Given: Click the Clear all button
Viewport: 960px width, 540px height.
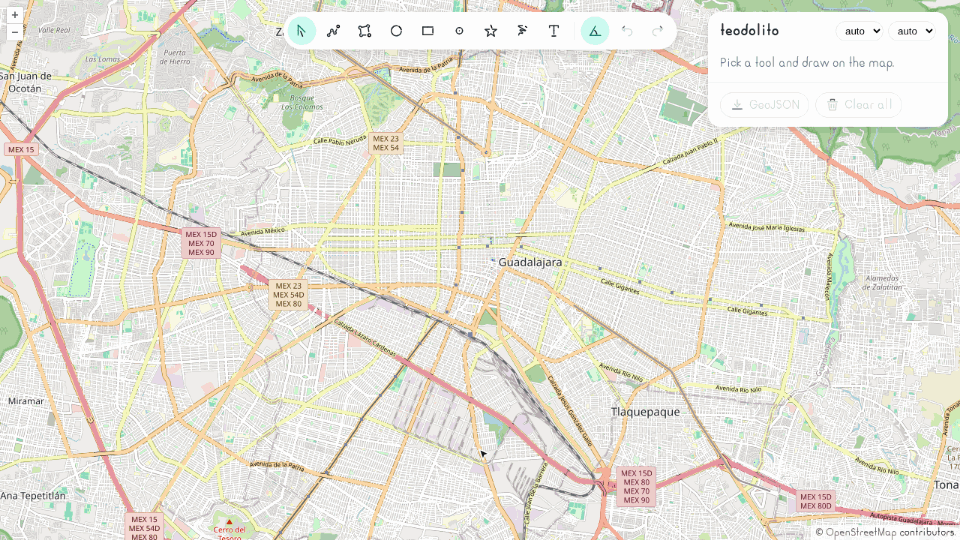Looking at the screenshot, I should (858, 105).
